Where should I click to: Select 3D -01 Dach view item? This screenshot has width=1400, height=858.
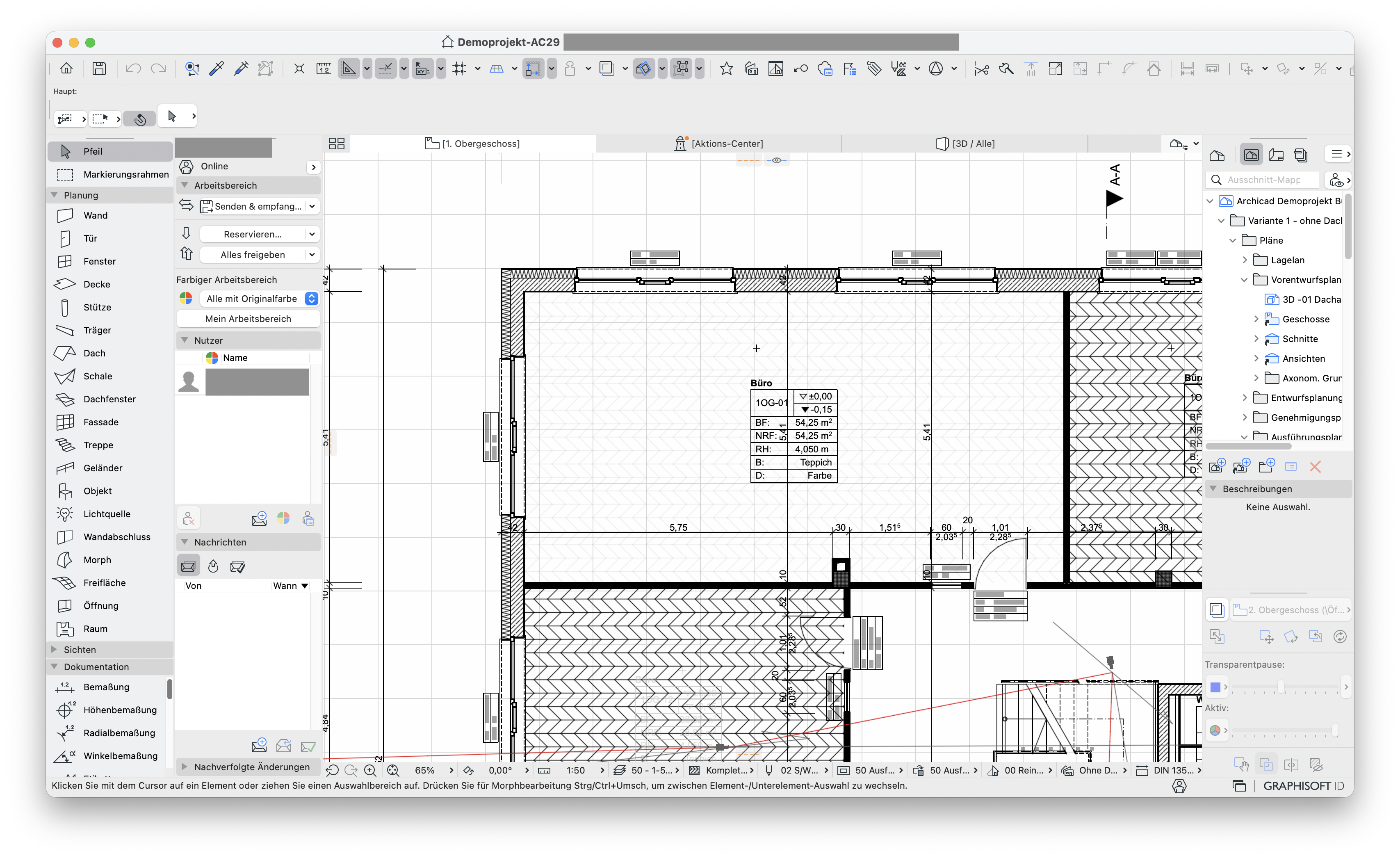(x=1302, y=299)
